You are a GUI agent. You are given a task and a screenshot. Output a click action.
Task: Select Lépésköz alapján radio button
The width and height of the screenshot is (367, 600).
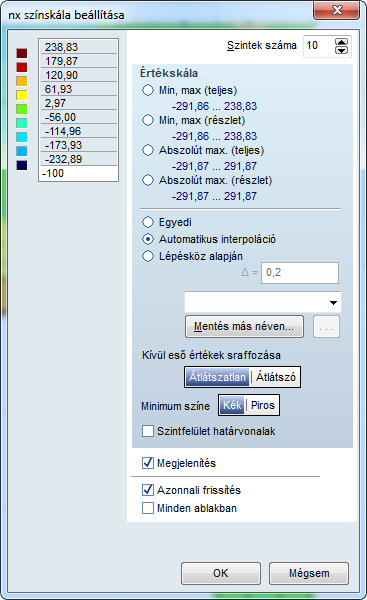coord(148,256)
